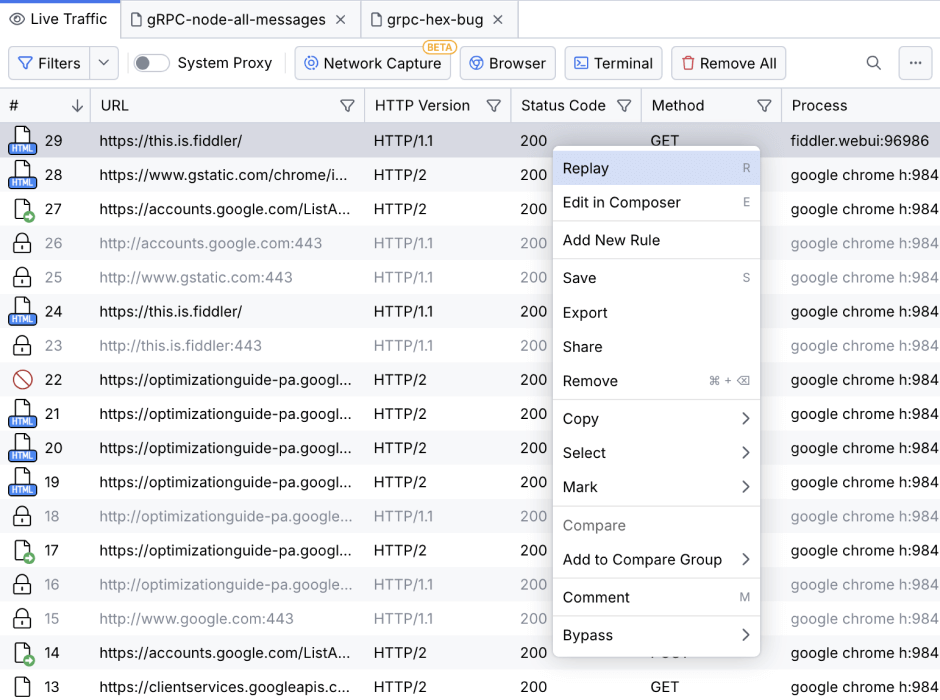Expand the Bypass submenu
Viewport: 940px width, 700px height.
point(655,635)
